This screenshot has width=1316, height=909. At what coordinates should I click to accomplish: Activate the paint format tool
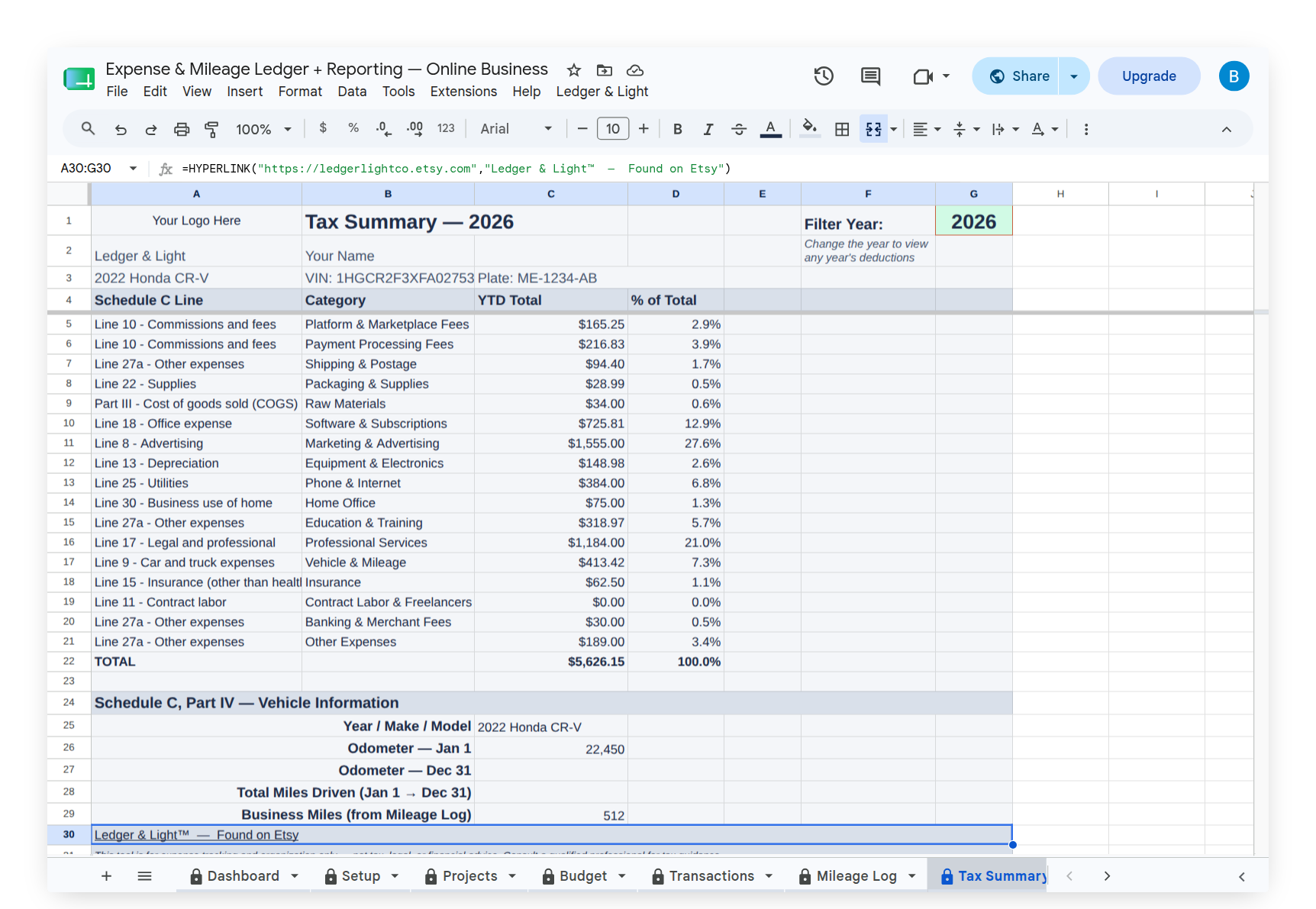tap(212, 129)
